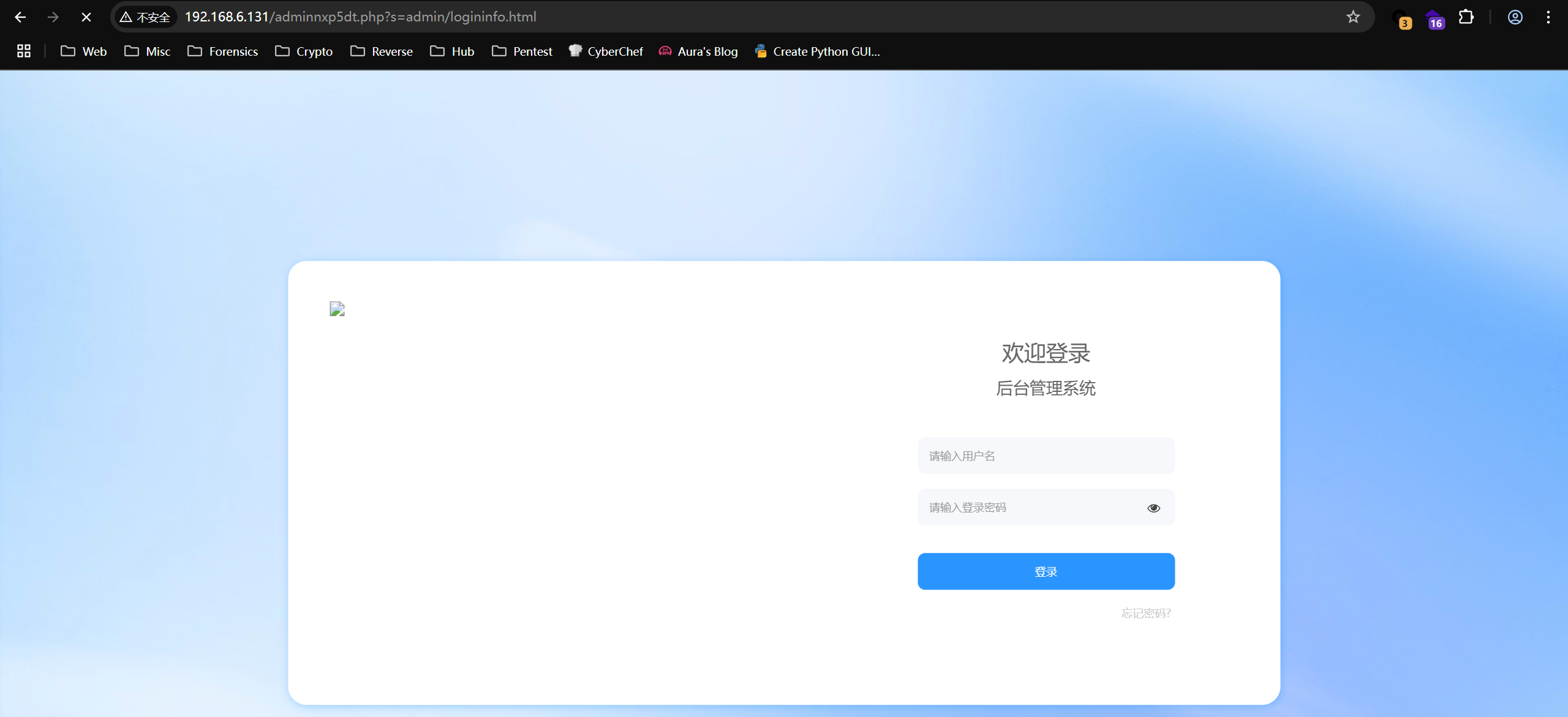1568x717 pixels.
Task: Stop loading the page with X button
Action: click(x=86, y=17)
